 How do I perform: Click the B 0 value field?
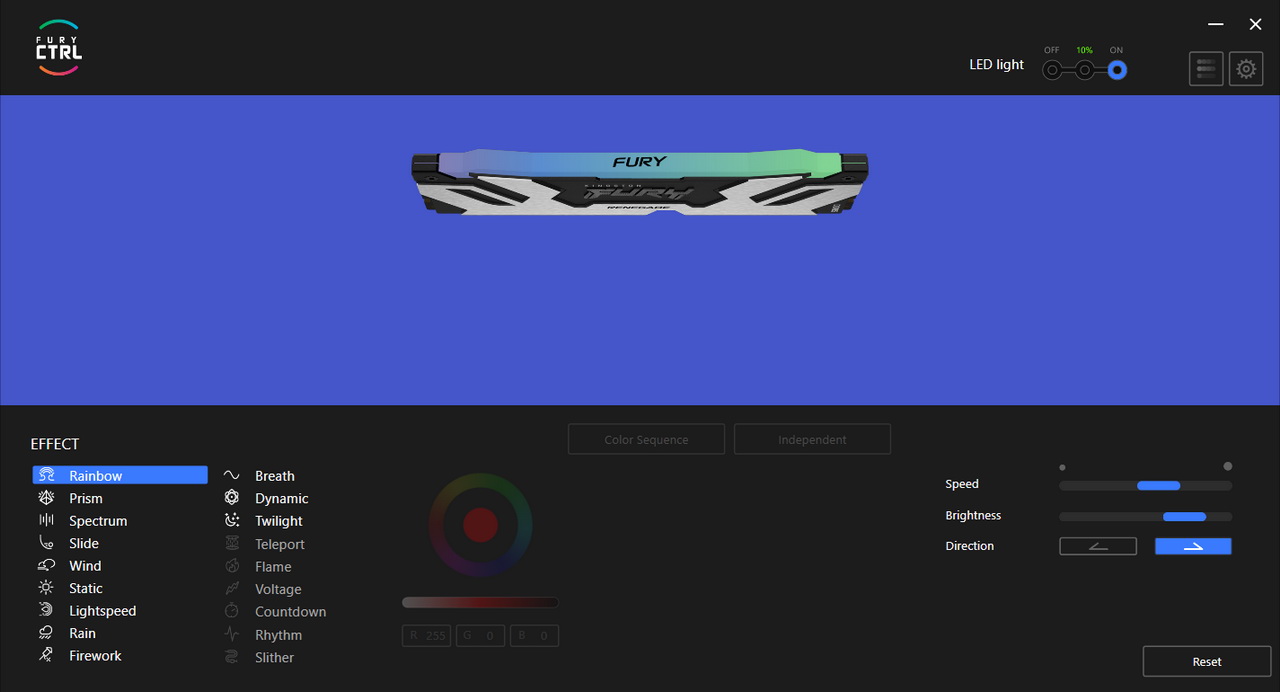tap(534, 635)
